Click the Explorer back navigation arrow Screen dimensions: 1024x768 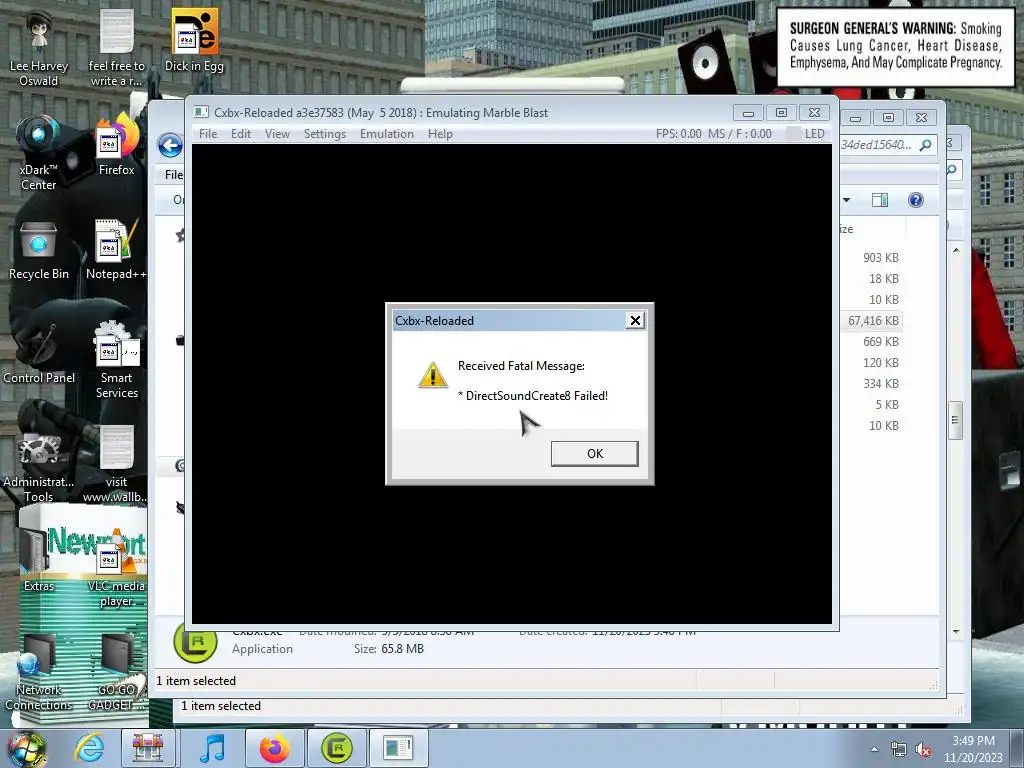coord(170,145)
